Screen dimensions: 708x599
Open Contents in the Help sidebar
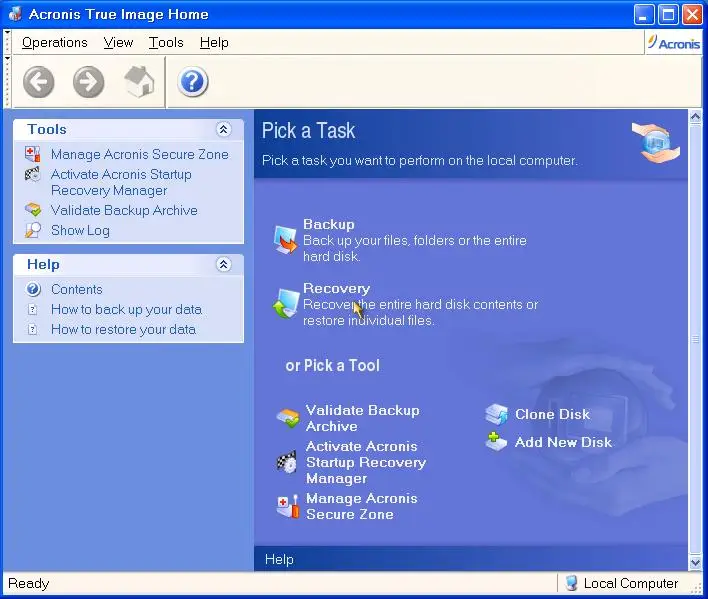[x=77, y=289]
